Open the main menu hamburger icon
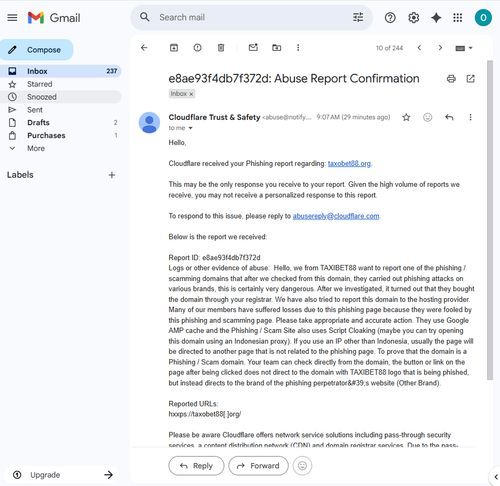 (12, 18)
